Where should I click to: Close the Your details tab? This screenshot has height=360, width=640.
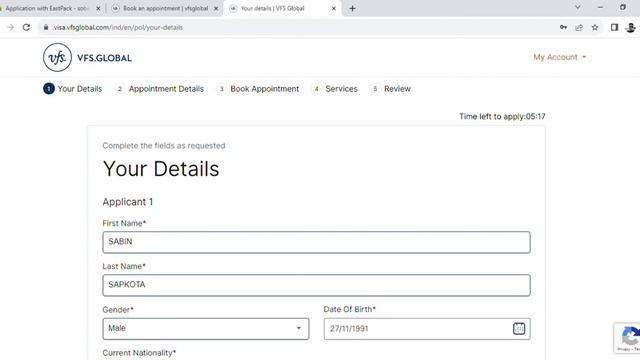click(333, 8)
